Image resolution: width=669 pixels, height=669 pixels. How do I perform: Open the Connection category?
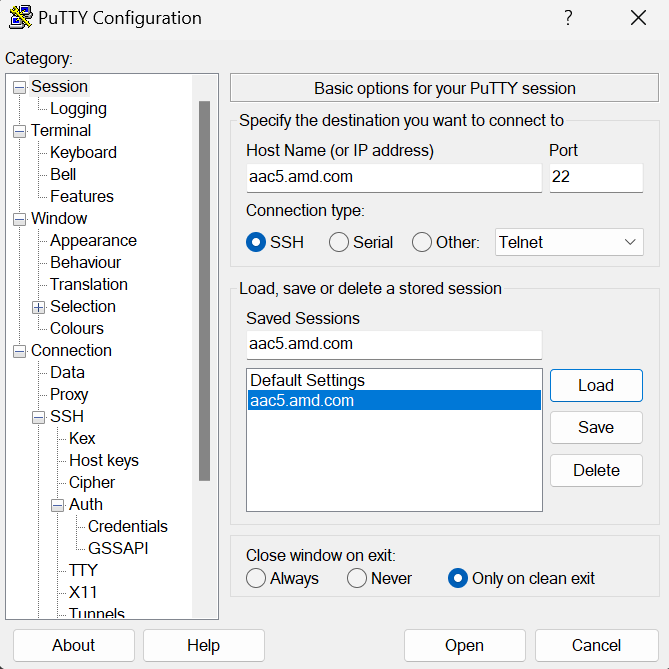[x=71, y=350]
